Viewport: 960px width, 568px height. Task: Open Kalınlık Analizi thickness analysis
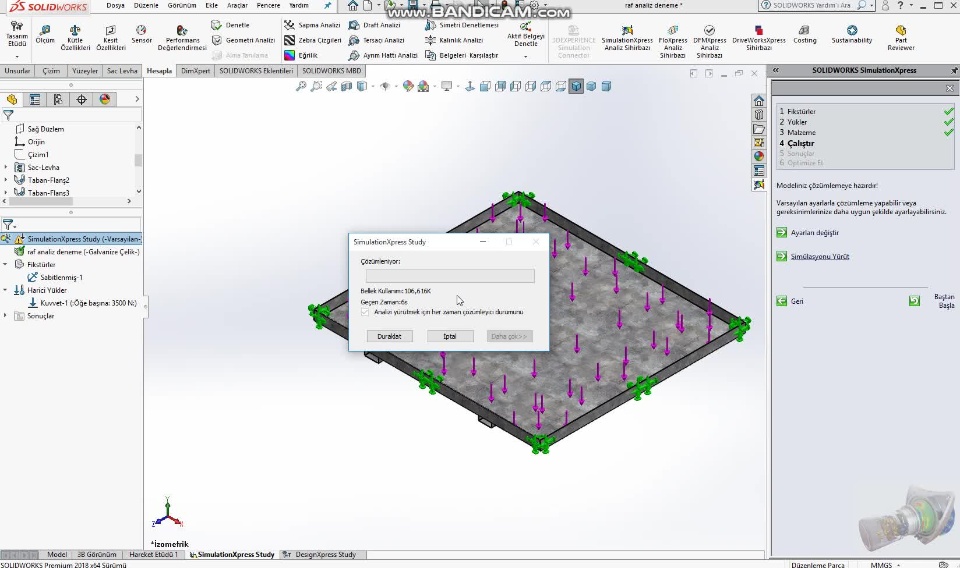tap(454, 40)
